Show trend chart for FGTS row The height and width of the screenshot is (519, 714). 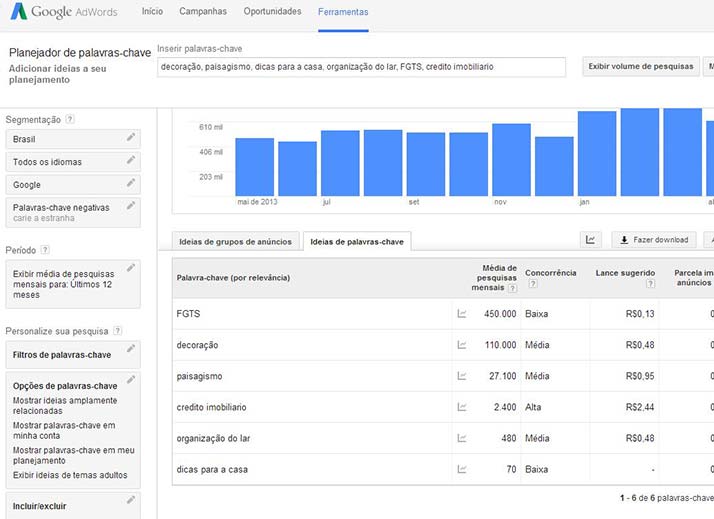coord(462,314)
